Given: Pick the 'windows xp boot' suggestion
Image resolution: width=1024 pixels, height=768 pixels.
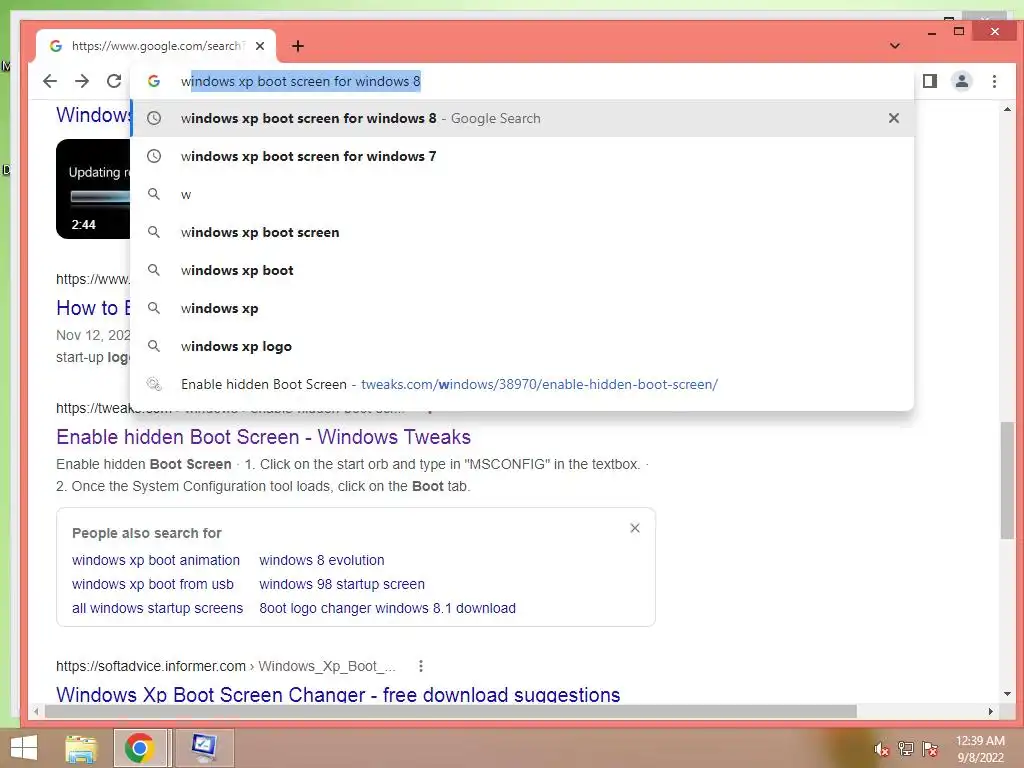Looking at the screenshot, I should click(x=522, y=270).
